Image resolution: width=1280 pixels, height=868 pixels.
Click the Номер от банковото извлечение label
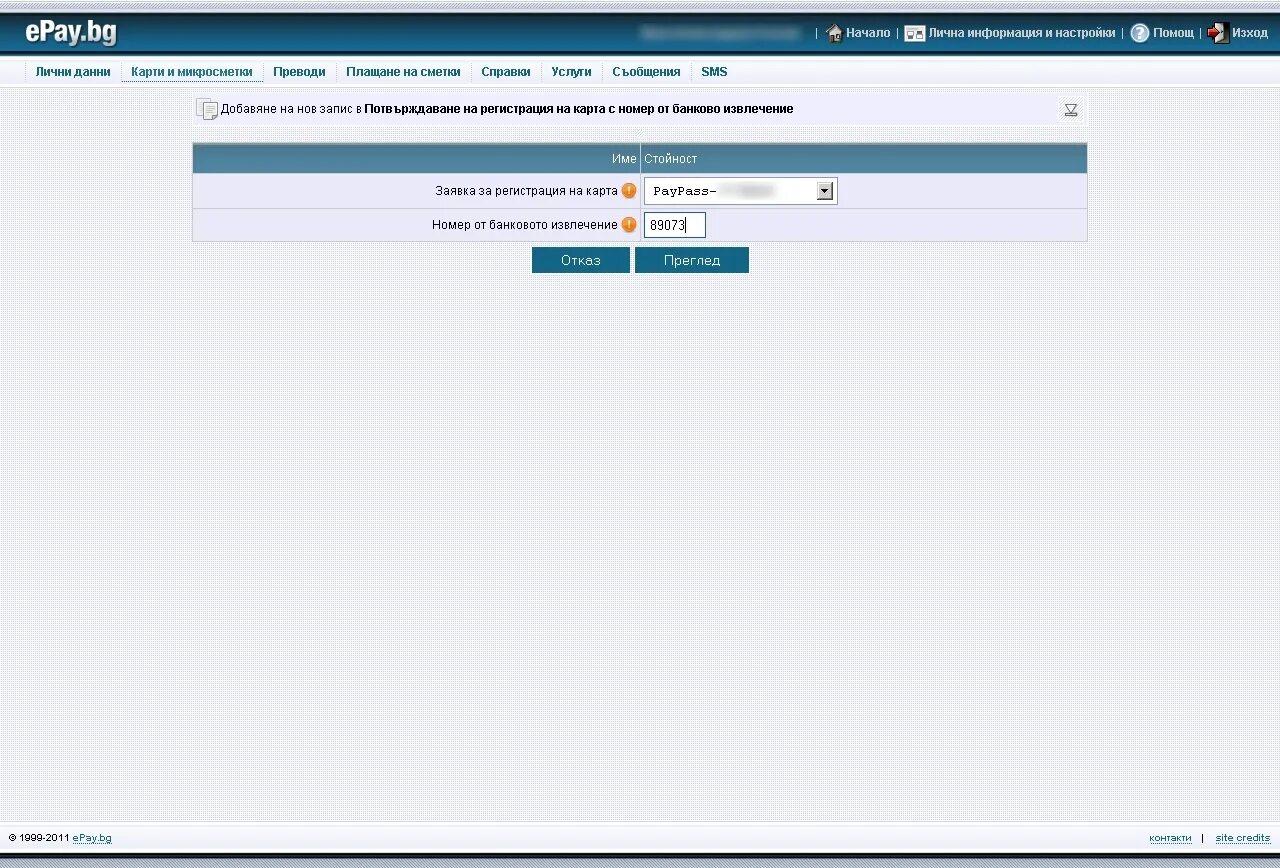(525, 225)
